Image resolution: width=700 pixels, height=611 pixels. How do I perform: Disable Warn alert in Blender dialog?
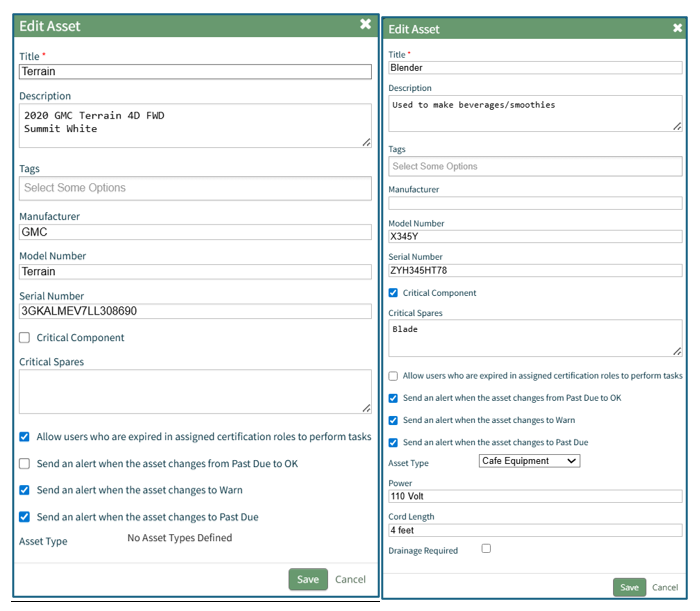(394, 420)
